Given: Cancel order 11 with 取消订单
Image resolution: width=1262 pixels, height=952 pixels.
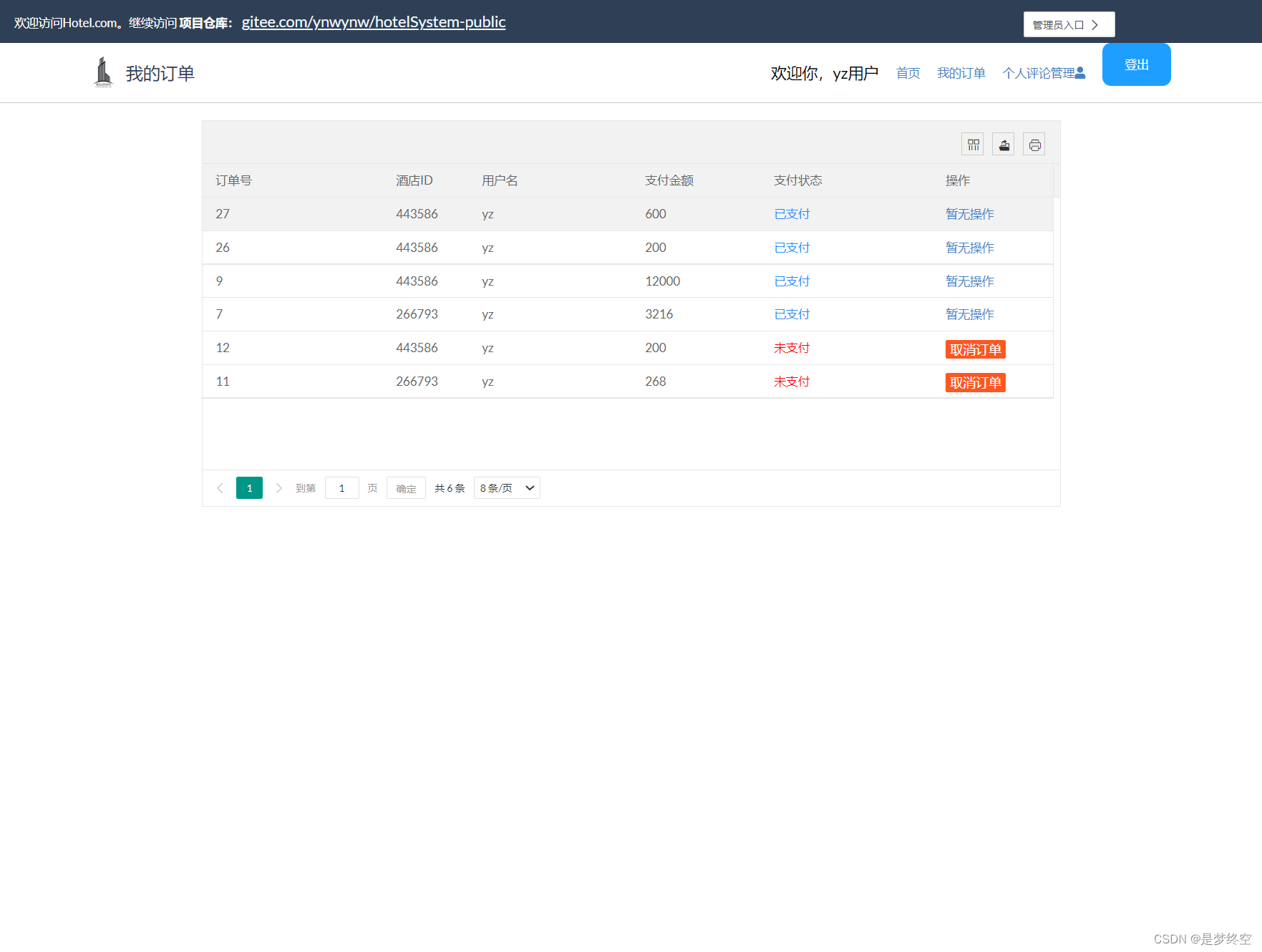Looking at the screenshot, I should click(975, 383).
